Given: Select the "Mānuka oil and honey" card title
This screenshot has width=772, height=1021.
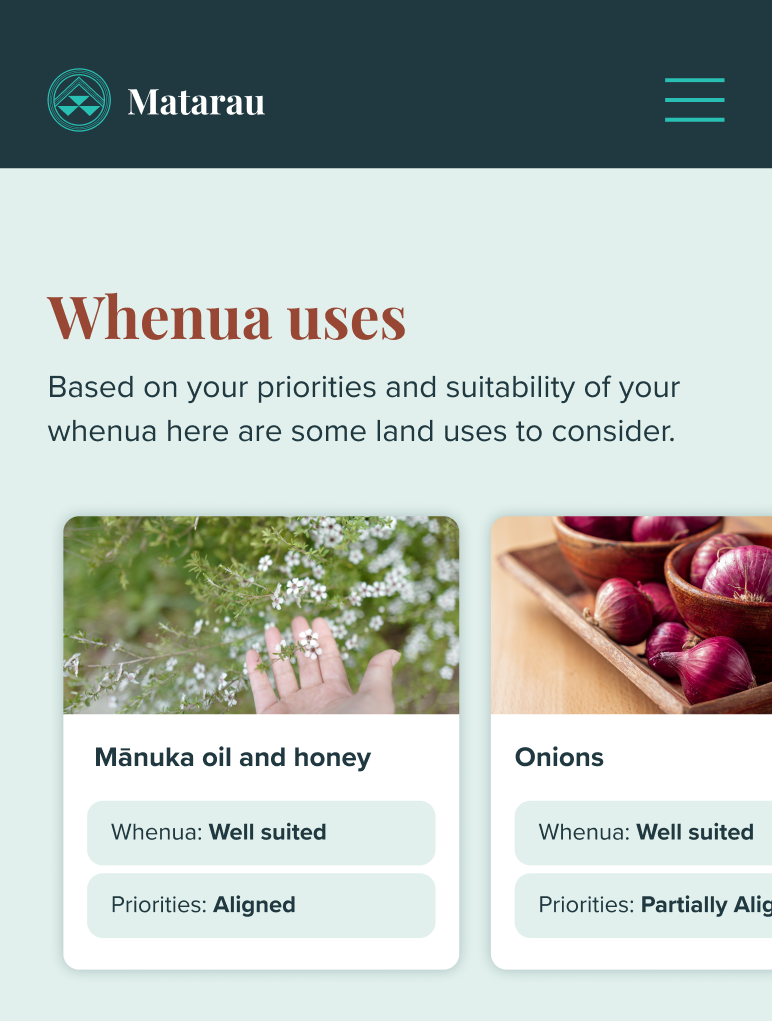Looking at the screenshot, I should (x=232, y=757).
